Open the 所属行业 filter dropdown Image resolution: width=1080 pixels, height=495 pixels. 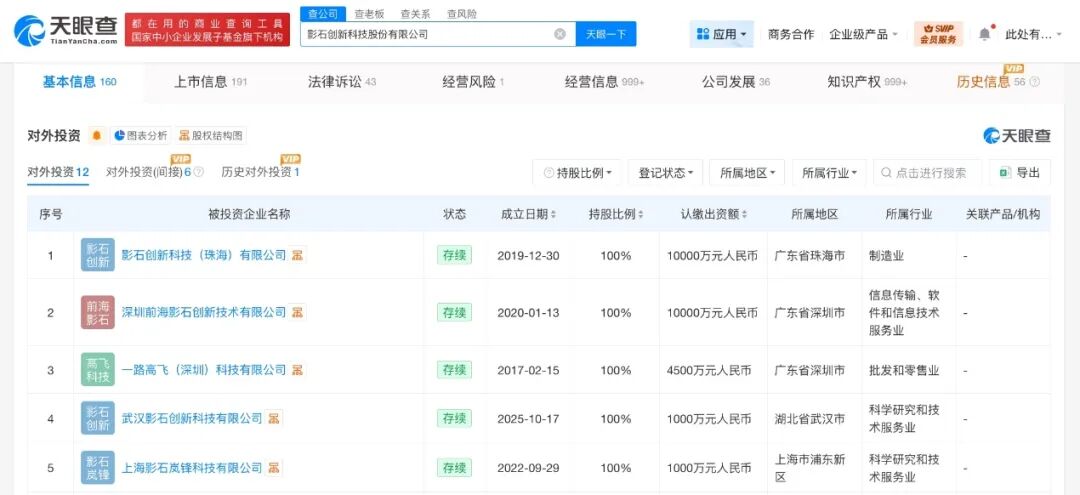[829, 173]
